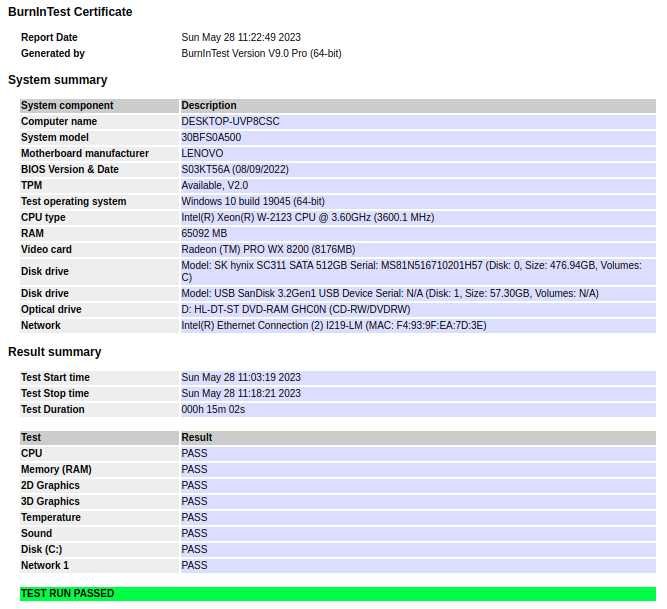The height and width of the screenshot is (609, 667).
Task: Click the LENOVO motherboard manufacturer value
Action: pos(202,154)
